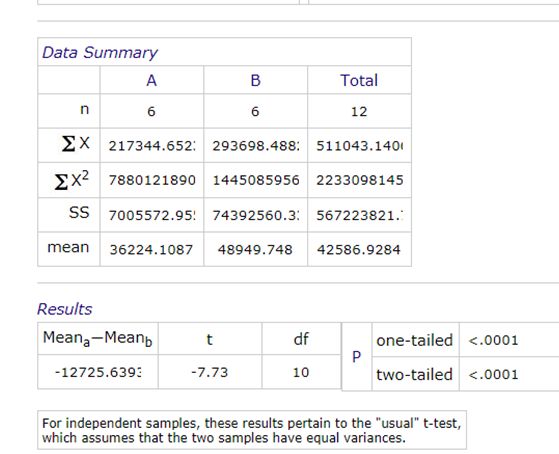The width and height of the screenshot is (559, 454).
Task: Select the Total sum of X squared field
Action: (359, 180)
